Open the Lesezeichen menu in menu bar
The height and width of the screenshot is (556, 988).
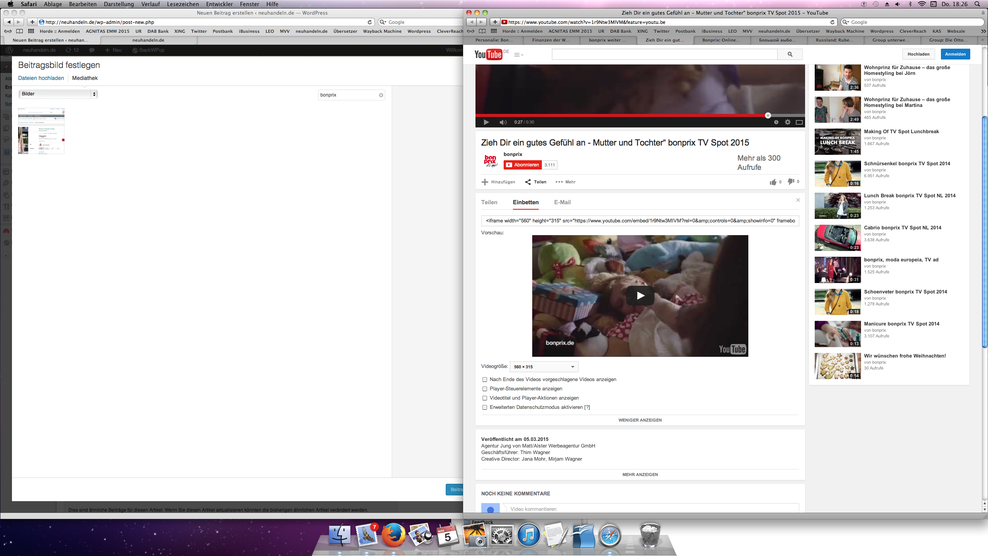tap(183, 4)
